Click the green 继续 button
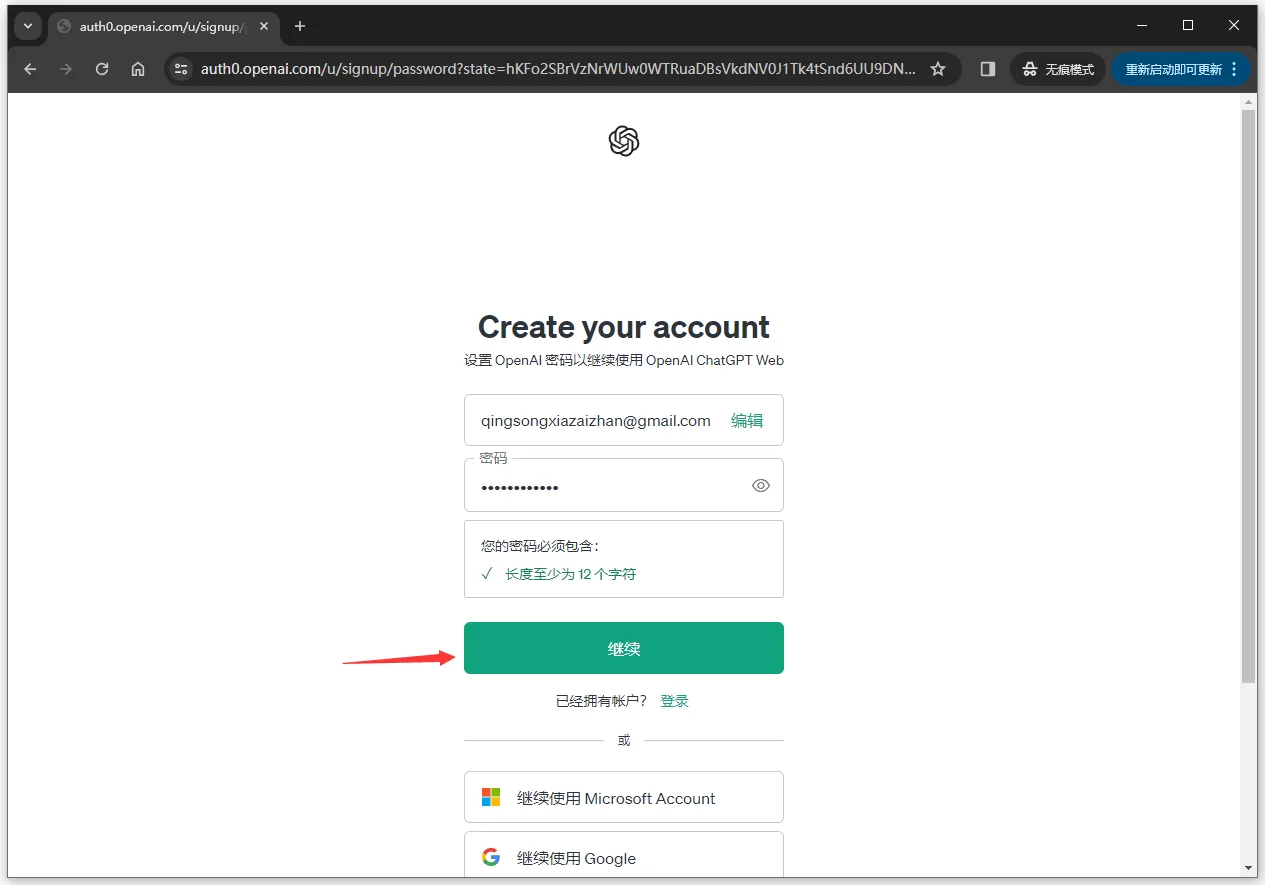Screen dimensions: 1265x885 (x=624, y=648)
